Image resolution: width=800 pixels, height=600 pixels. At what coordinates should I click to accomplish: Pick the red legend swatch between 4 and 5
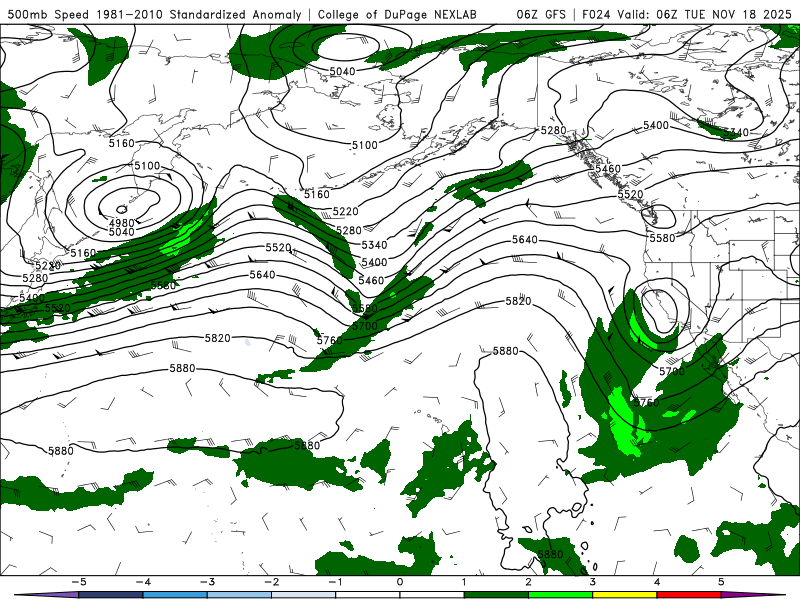(689, 595)
